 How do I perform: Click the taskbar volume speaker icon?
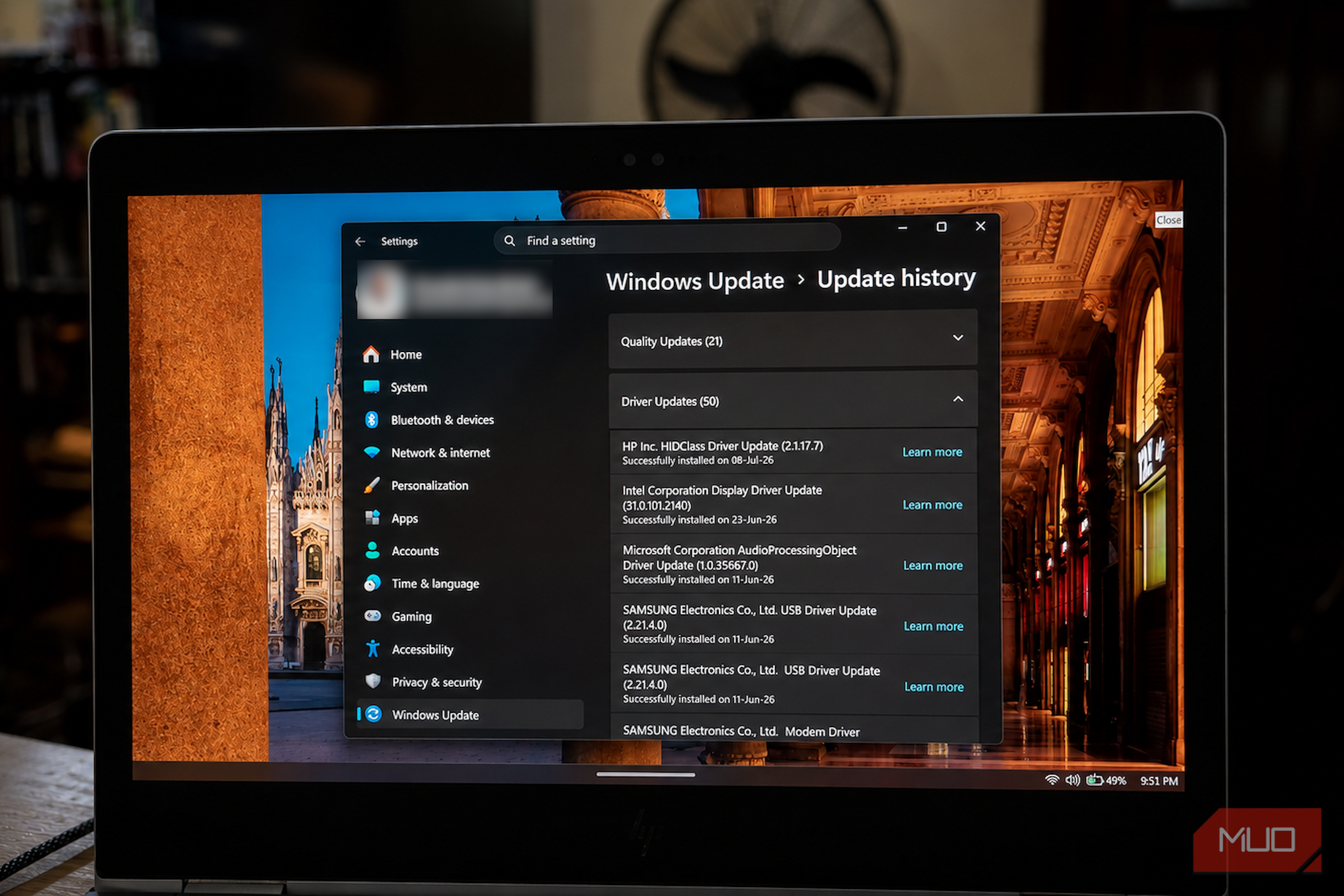coord(1073,780)
